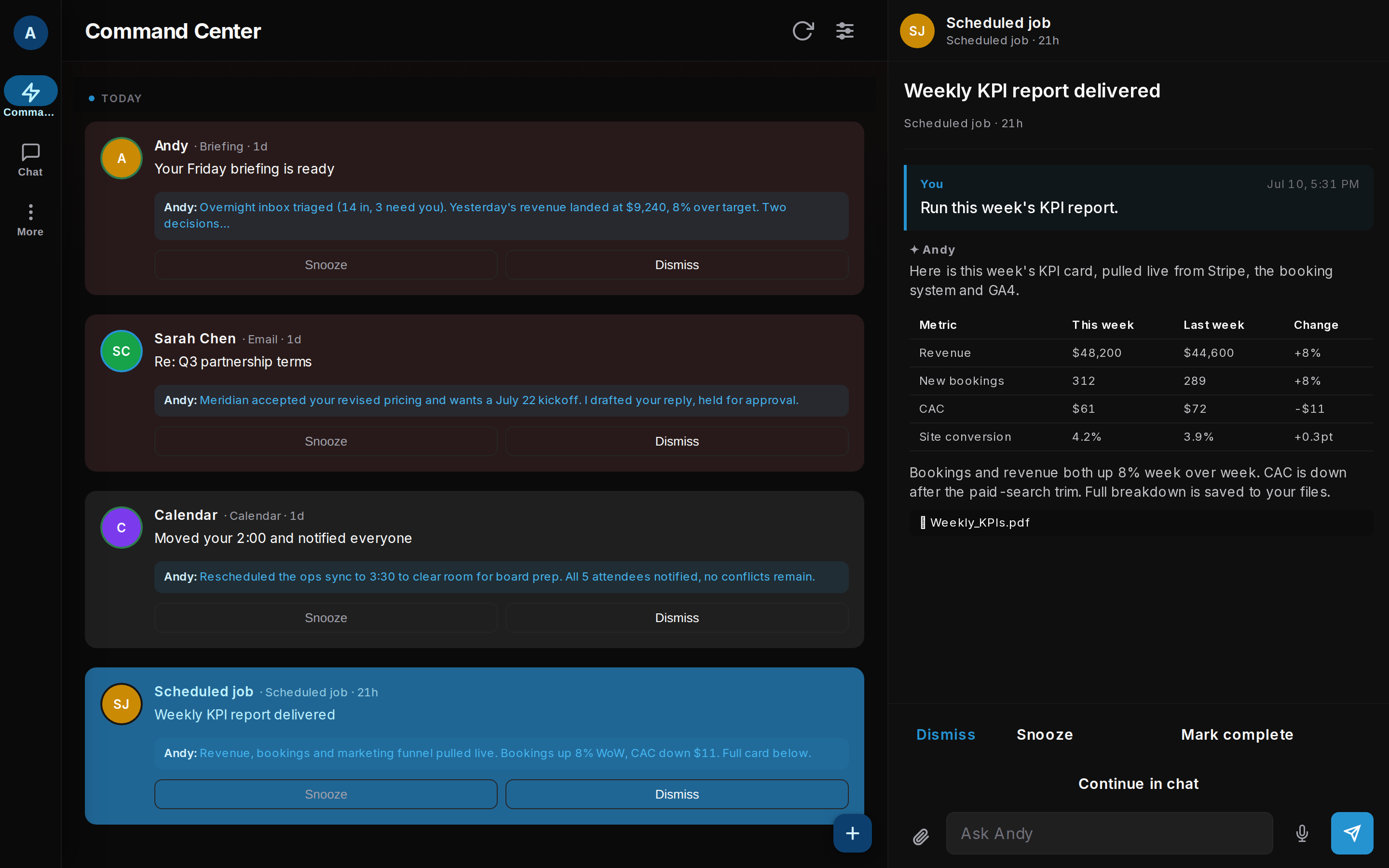
Task: Dismiss the Weekly KPI report card
Action: pyautogui.click(x=677, y=794)
